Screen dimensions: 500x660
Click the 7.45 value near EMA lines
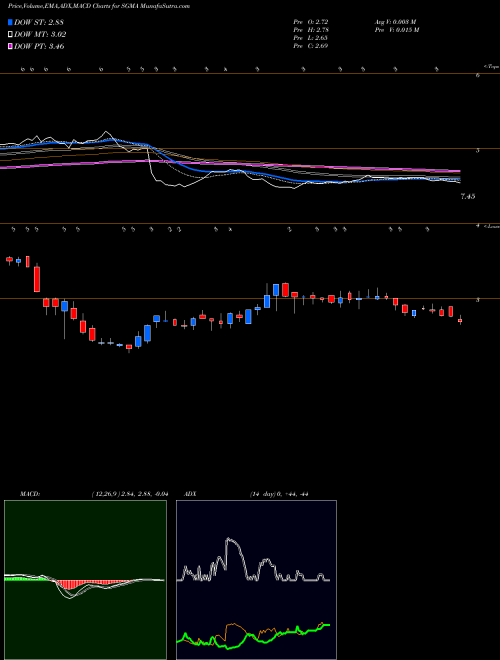pos(468,196)
